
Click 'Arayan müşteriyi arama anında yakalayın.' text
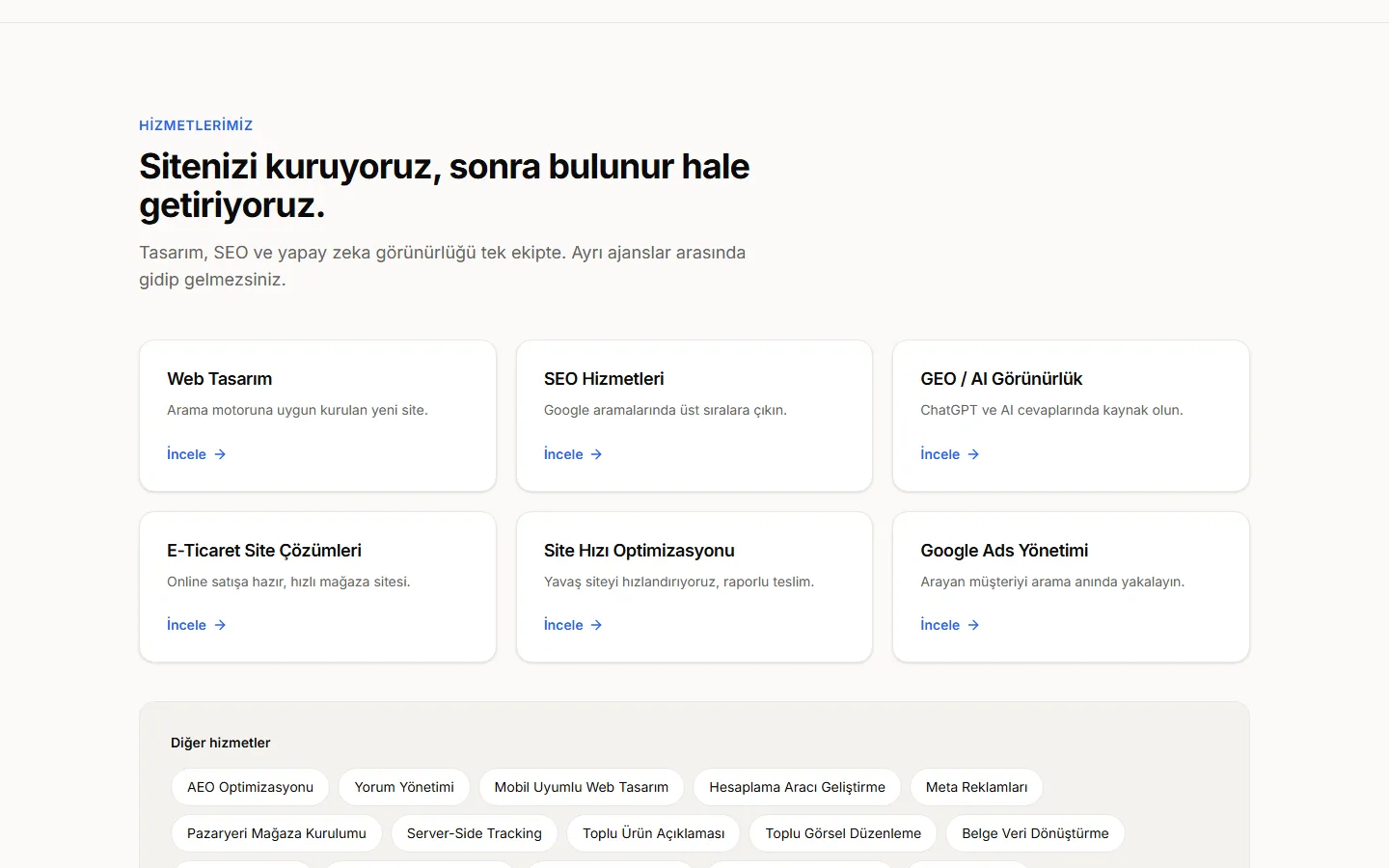tap(1052, 582)
